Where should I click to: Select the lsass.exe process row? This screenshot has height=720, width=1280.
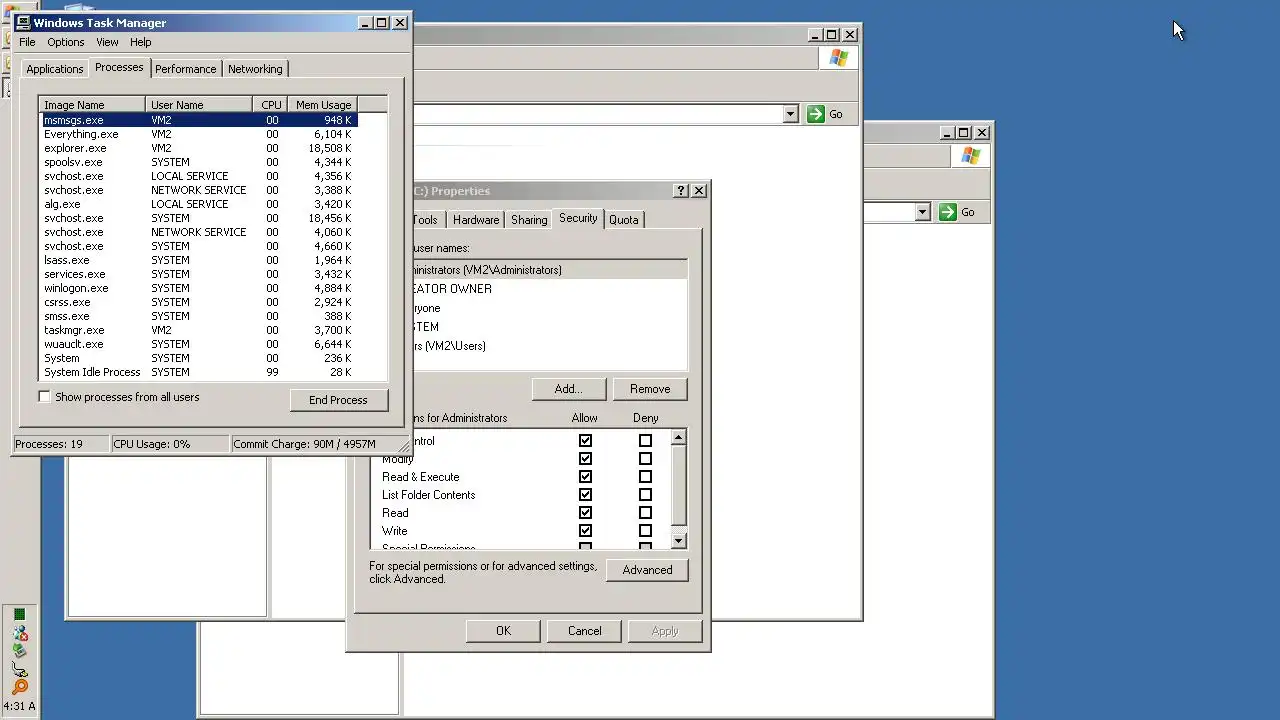click(x=198, y=260)
